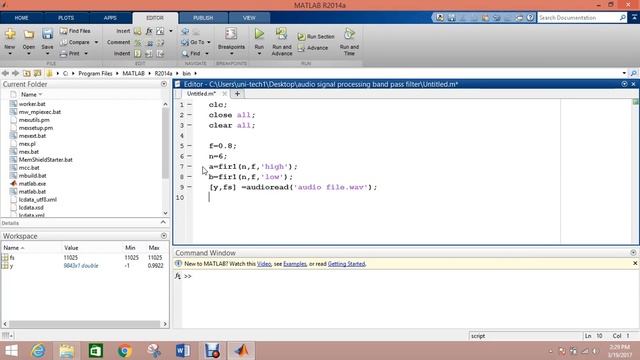The height and width of the screenshot is (360, 640).
Task: Switch to the PLOTS tab
Action: [x=66, y=18]
